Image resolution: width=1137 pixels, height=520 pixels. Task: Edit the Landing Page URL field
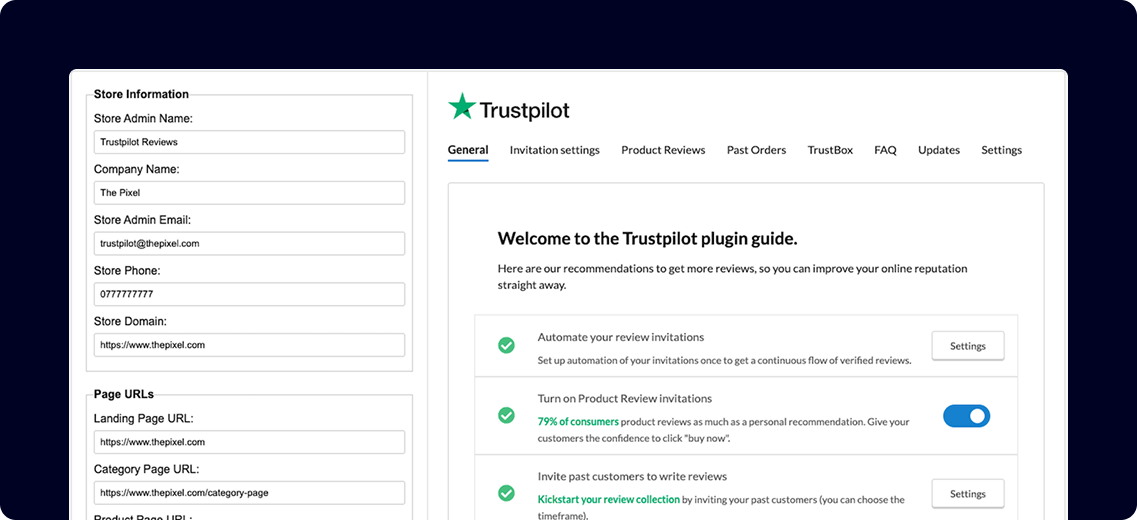coord(249,442)
